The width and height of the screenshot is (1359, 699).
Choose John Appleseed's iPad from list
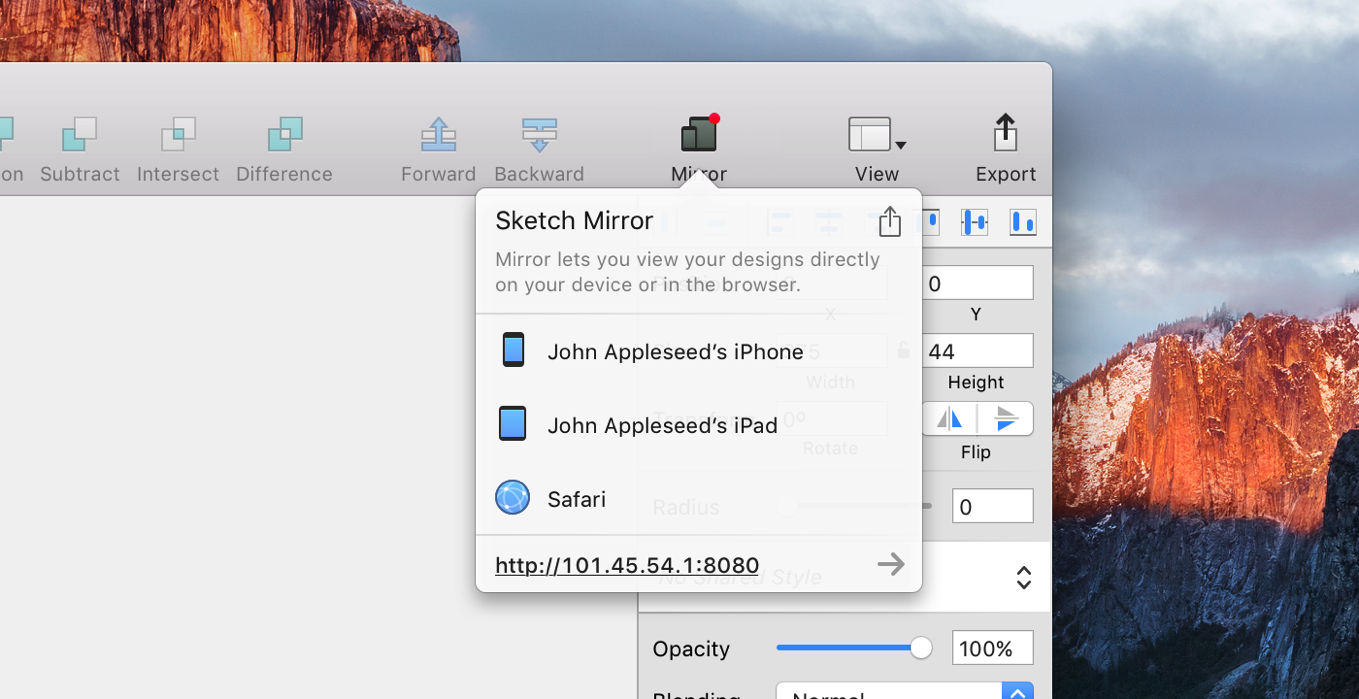pyautogui.click(x=662, y=425)
